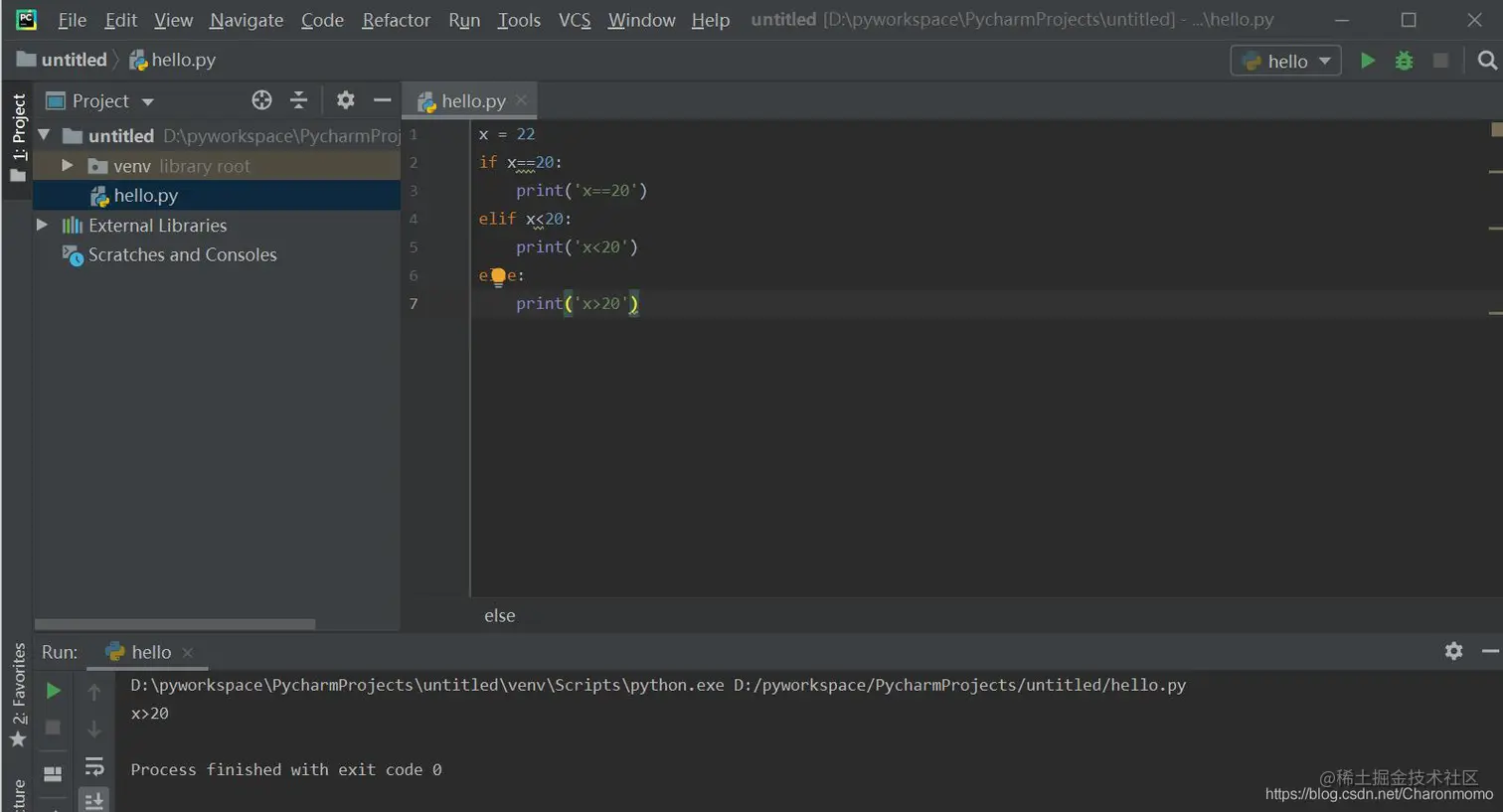Select the venv library root row
This screenshot has height=812, width=1503.
[217, 166]
